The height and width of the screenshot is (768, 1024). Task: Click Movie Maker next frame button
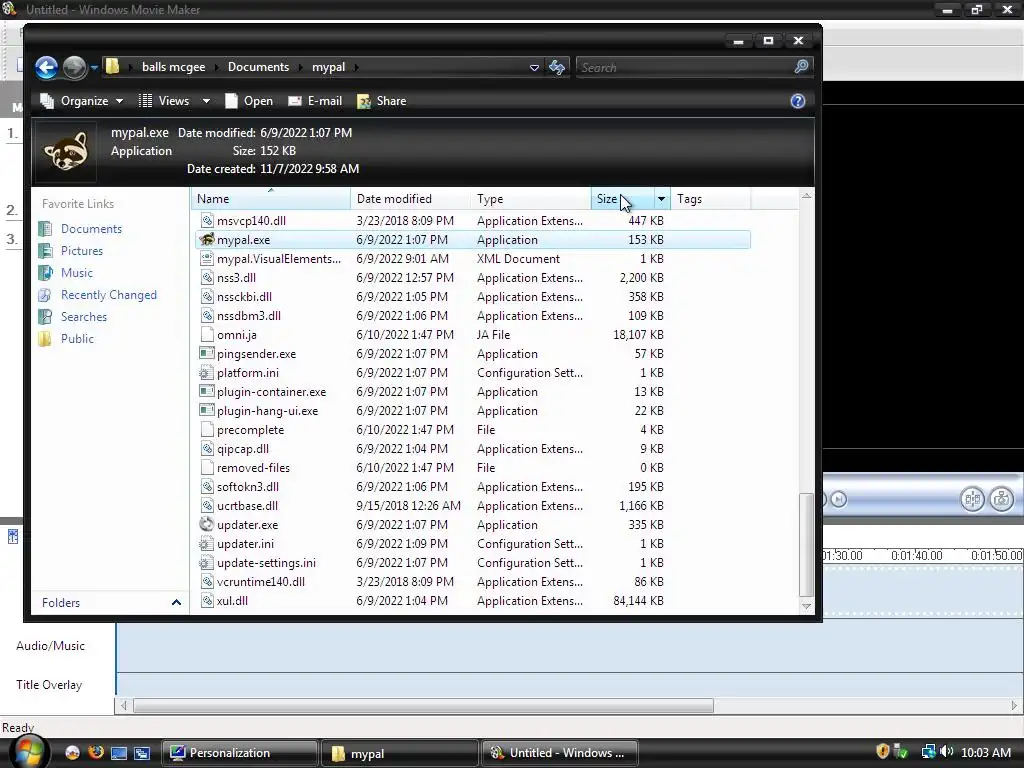(839, 500)
